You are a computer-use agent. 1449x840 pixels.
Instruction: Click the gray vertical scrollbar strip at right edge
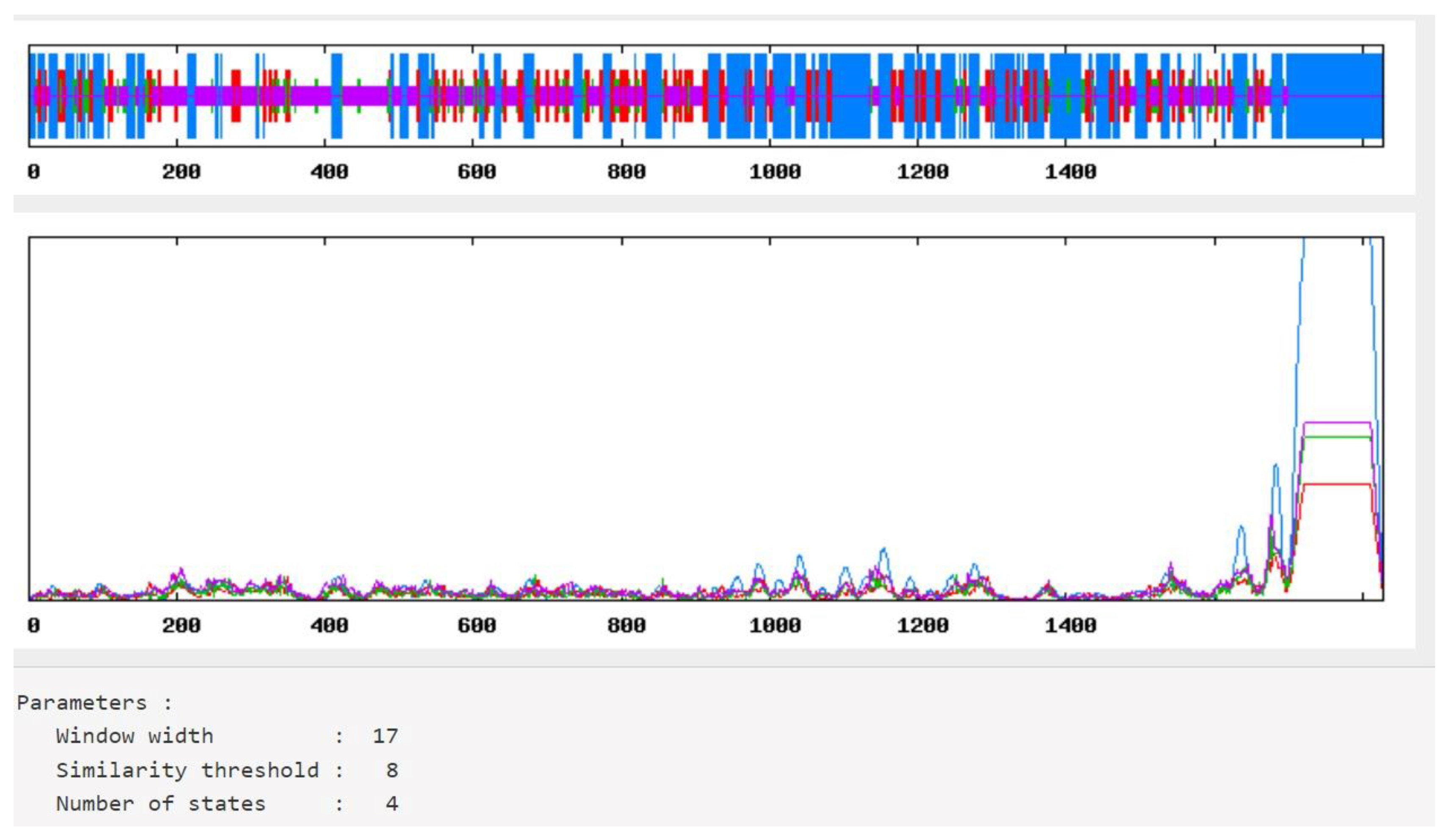pyautogui.click(x=1425, y=345)
